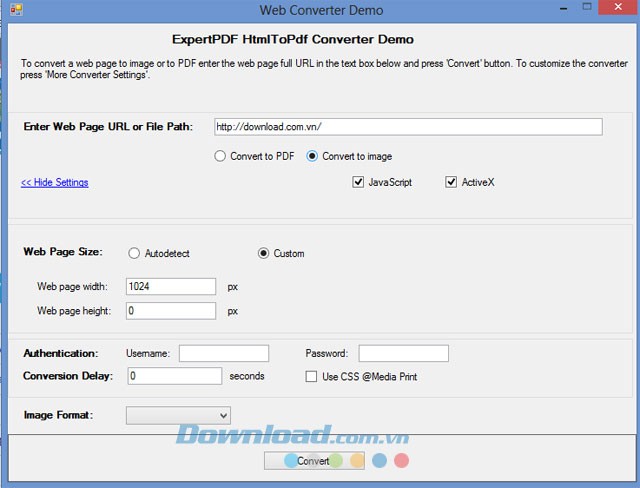Click the application icon in the title bar
Screen dimensions: 640x488
14,11
